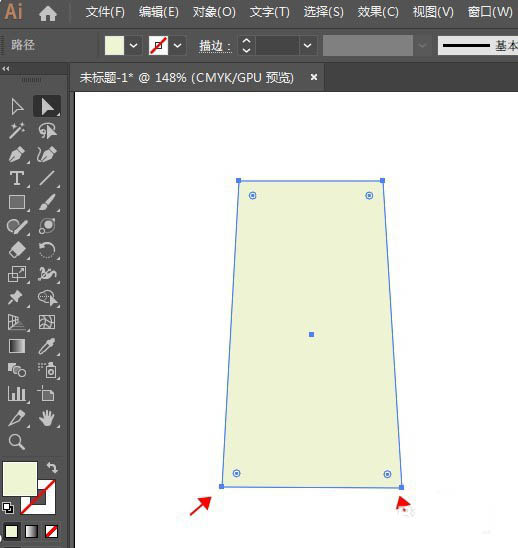
Task: Open the 窗口(W) menu
Action: tap(490, 13)
